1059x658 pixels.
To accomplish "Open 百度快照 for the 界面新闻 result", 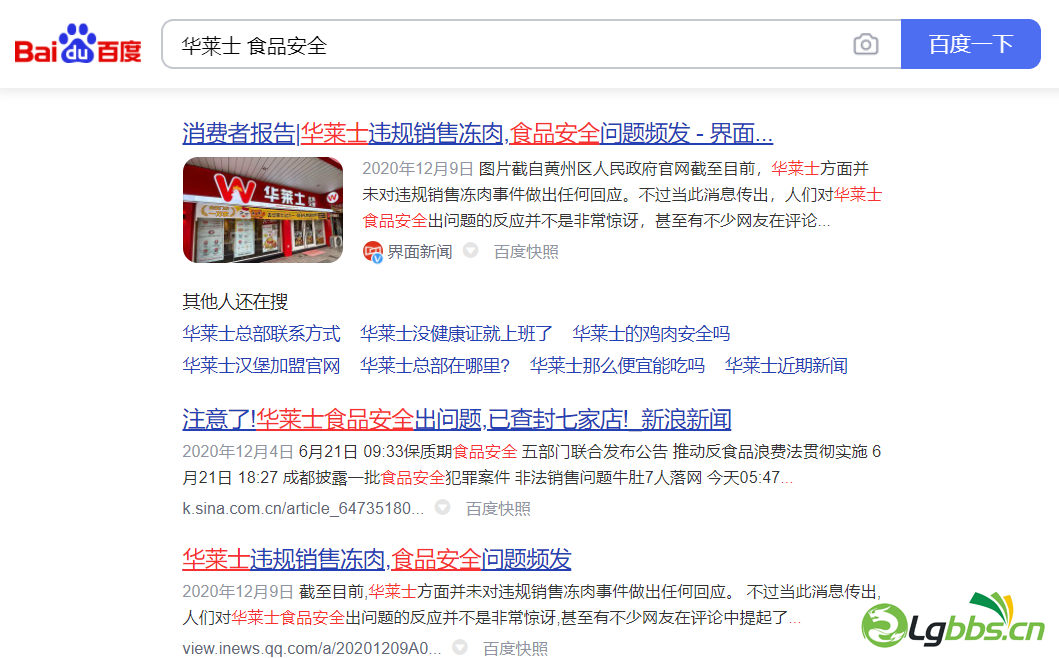I will [x=526, y=252].
